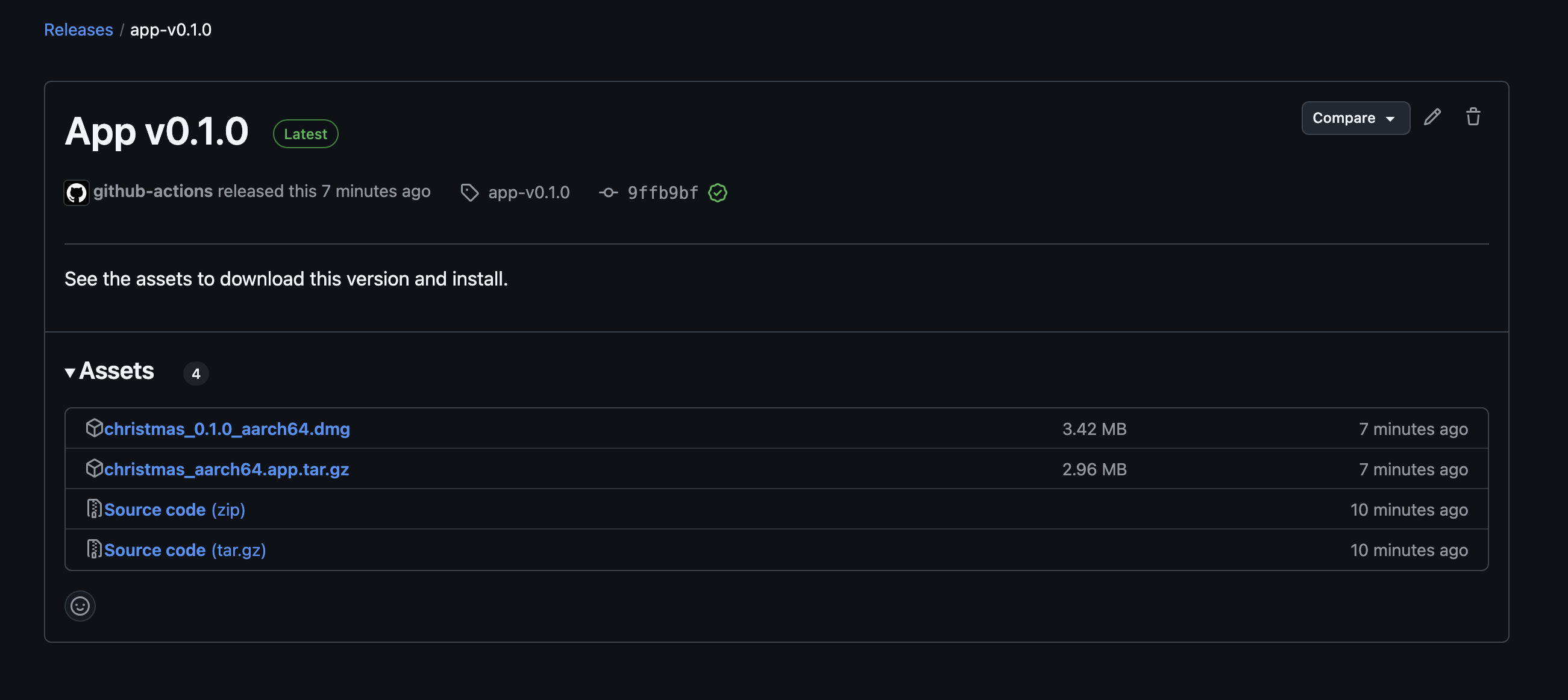The height and width of the screenshot is (700, 1568).
Task: Click the zip file icon beside Source code (zip)
Action: point(94,508)
